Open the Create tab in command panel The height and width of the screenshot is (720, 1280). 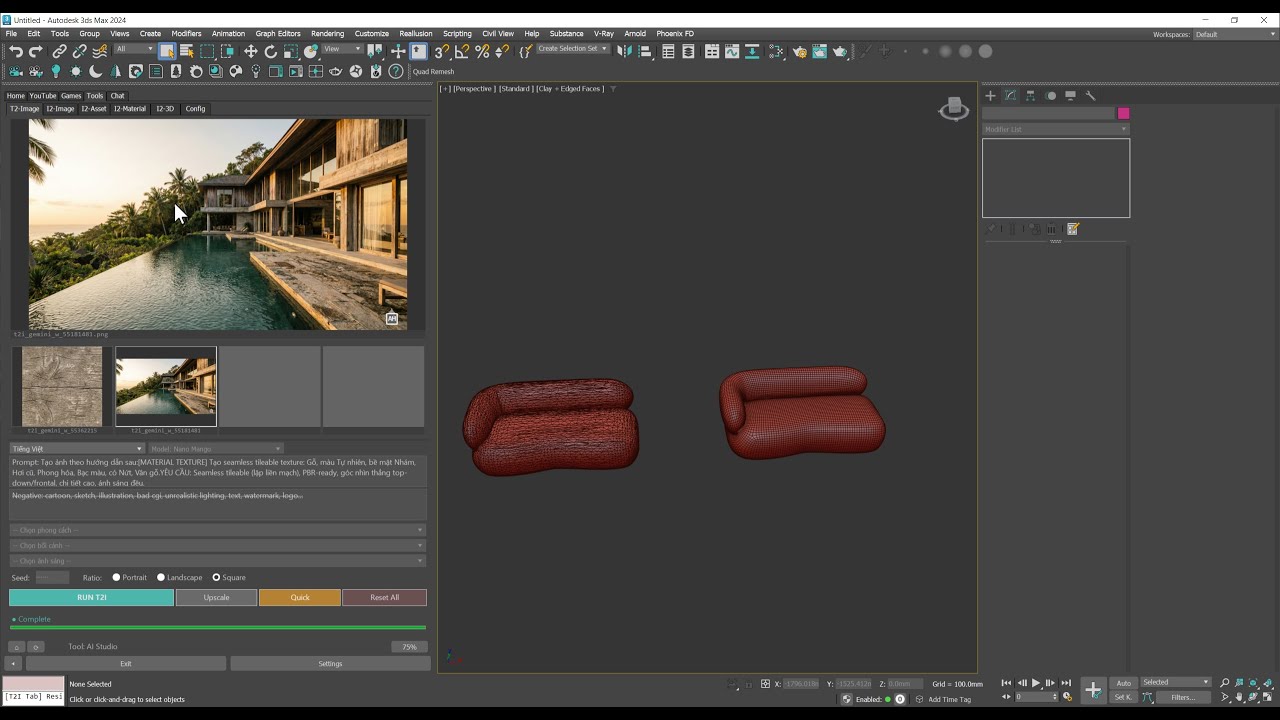click(x=990, y=96)
